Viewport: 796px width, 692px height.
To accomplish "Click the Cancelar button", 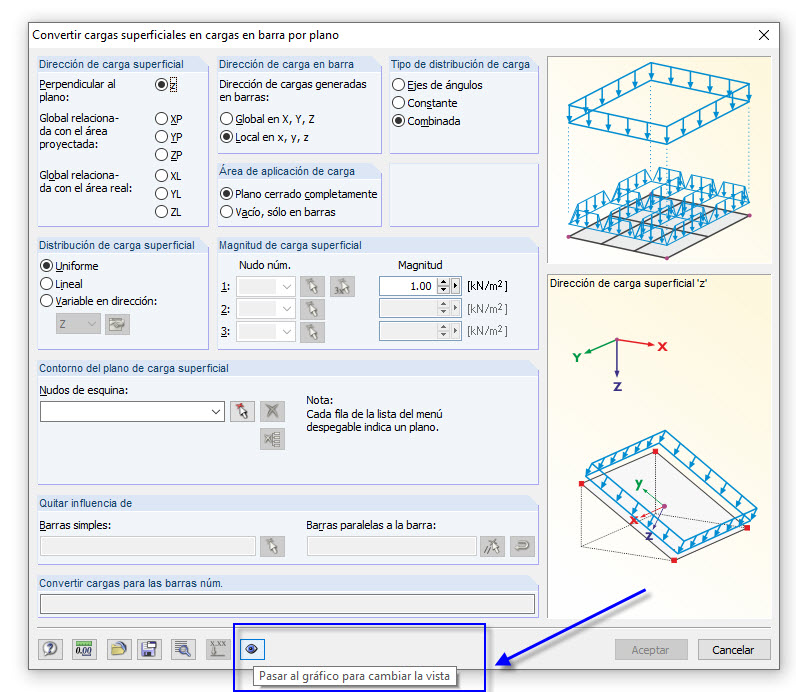I will (x=734, y=649).
